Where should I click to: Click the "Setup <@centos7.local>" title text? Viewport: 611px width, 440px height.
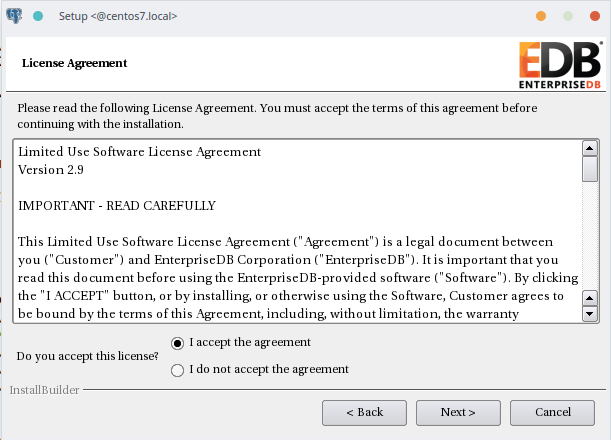pyautogui.click(x=118, y=16)
